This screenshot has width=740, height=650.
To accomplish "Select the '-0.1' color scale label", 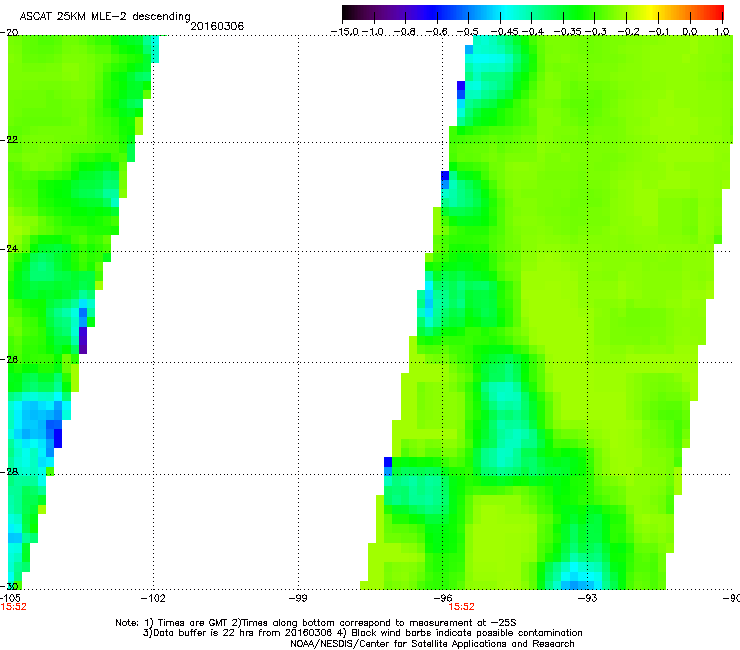I will coord(659,32).
